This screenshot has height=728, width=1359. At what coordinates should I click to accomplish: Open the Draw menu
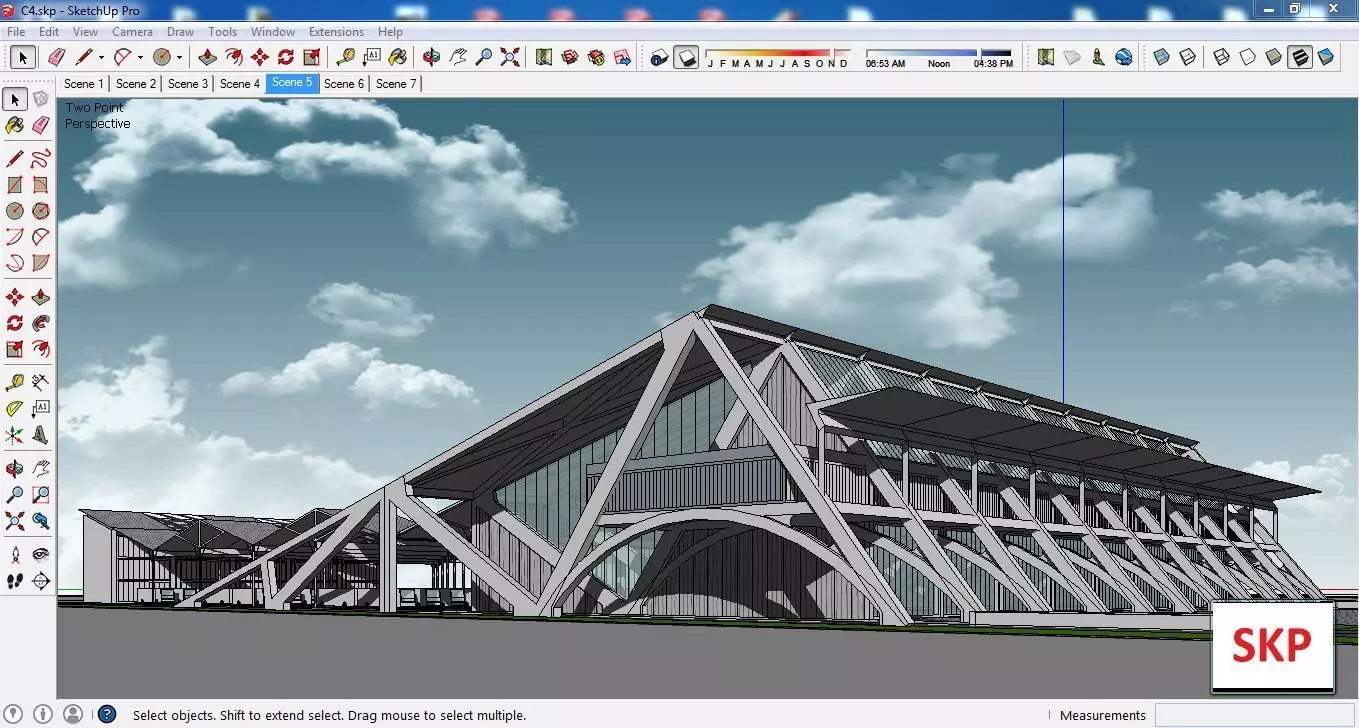[181, 32]
